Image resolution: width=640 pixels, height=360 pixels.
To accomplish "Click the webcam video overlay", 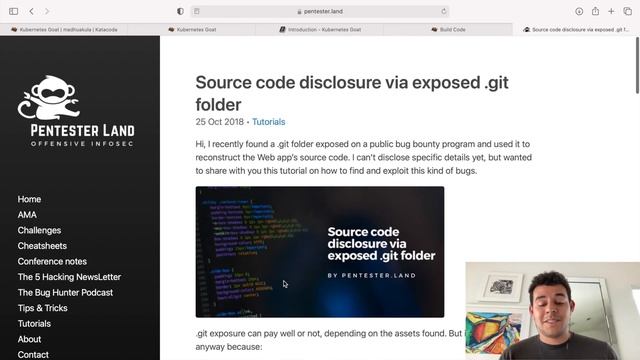I will pos(553,311).
